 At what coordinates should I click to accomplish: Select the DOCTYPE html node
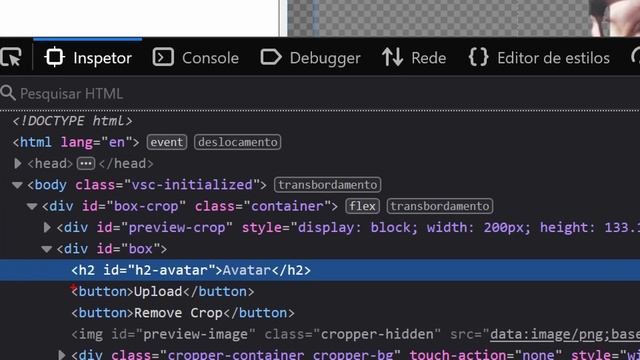72,121
